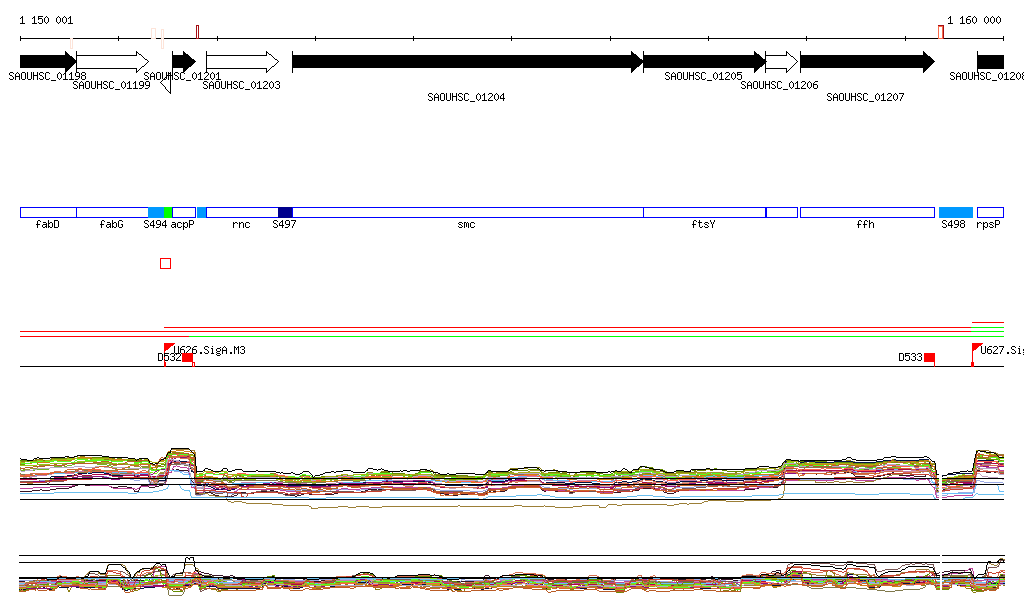The width and height of the screenshot is (1024, 611).
Task: Click the ftsY gene box
Action: coord(703,212)
